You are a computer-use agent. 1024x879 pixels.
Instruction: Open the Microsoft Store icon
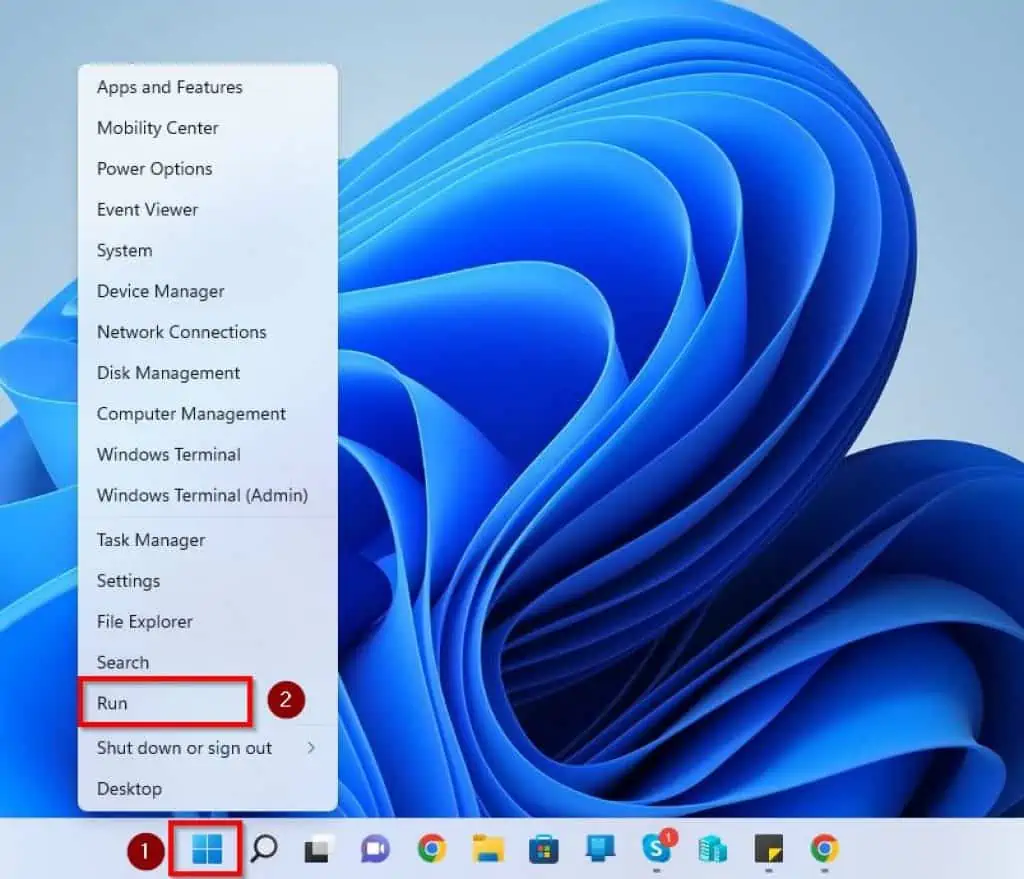pos(543,850)
